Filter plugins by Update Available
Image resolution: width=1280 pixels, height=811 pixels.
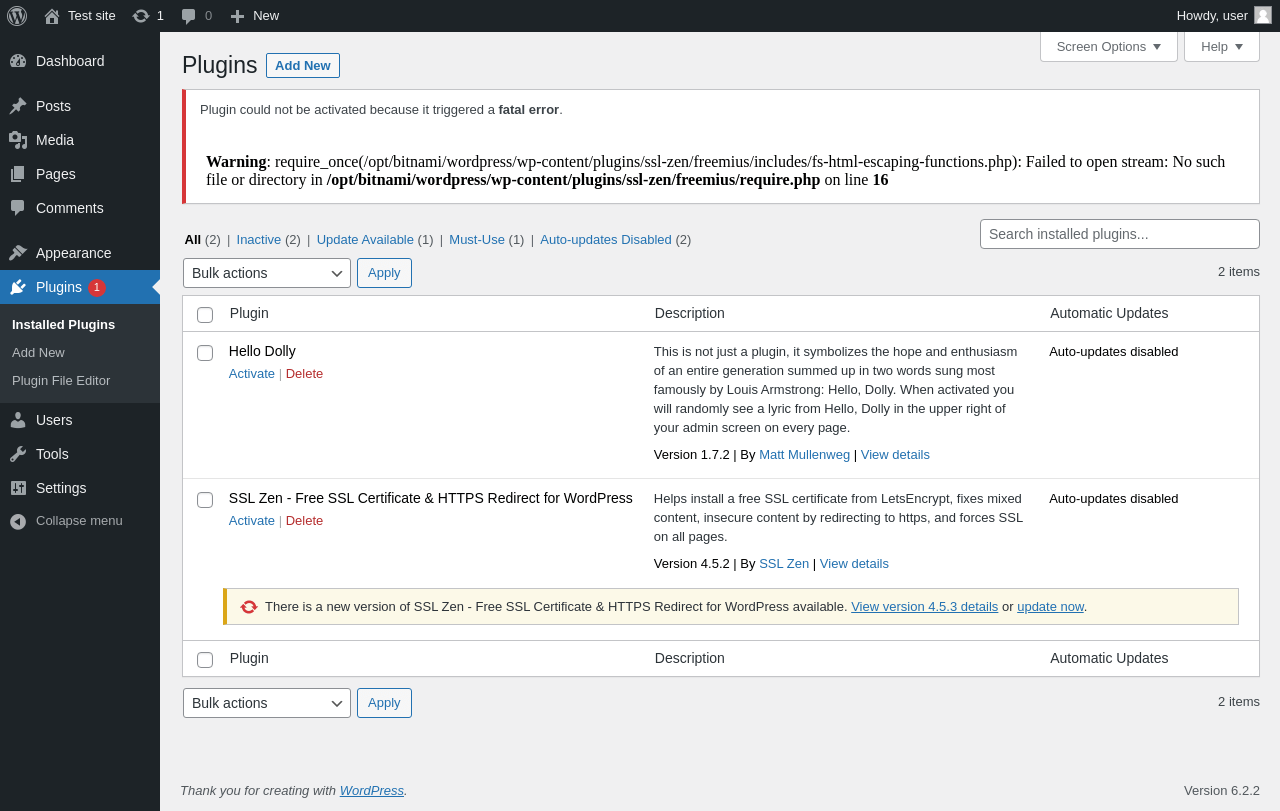(x=365, y=240)
